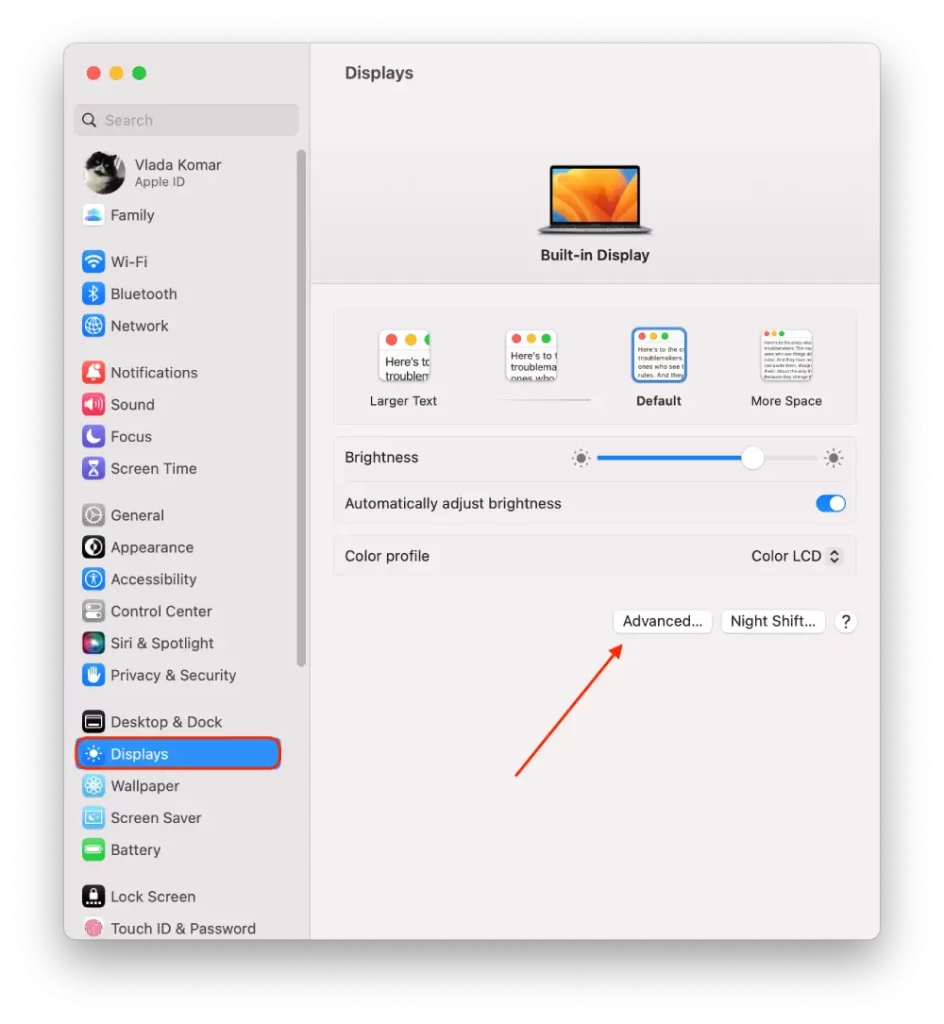Open the Touch ID fingerprint icon
944x1024 pixels.
tap(93, 928)
